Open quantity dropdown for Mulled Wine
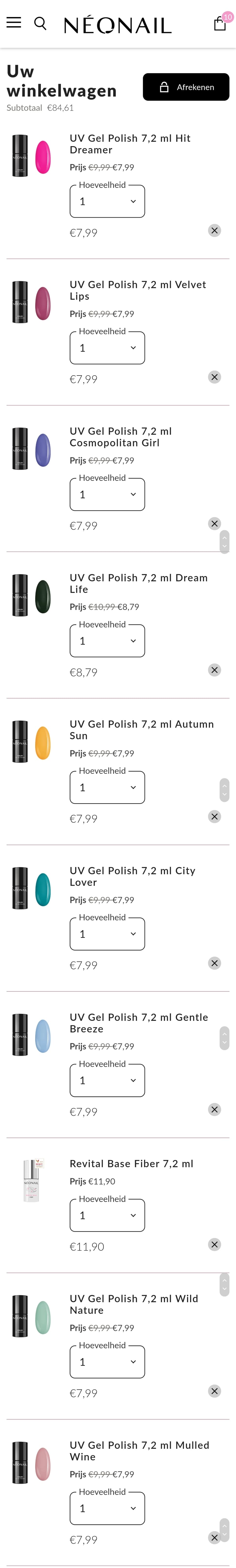Image resolution: width=236 pixels, height=1568 pixels. click(107, 1508)
